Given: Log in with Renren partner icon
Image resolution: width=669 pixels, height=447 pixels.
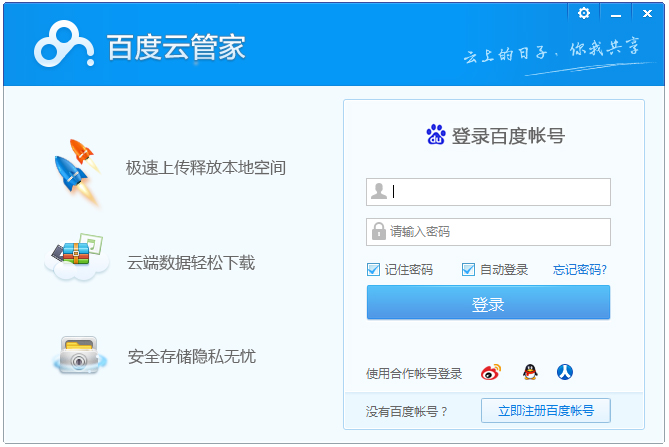Looking at the screenshot, I should [566, 373].
